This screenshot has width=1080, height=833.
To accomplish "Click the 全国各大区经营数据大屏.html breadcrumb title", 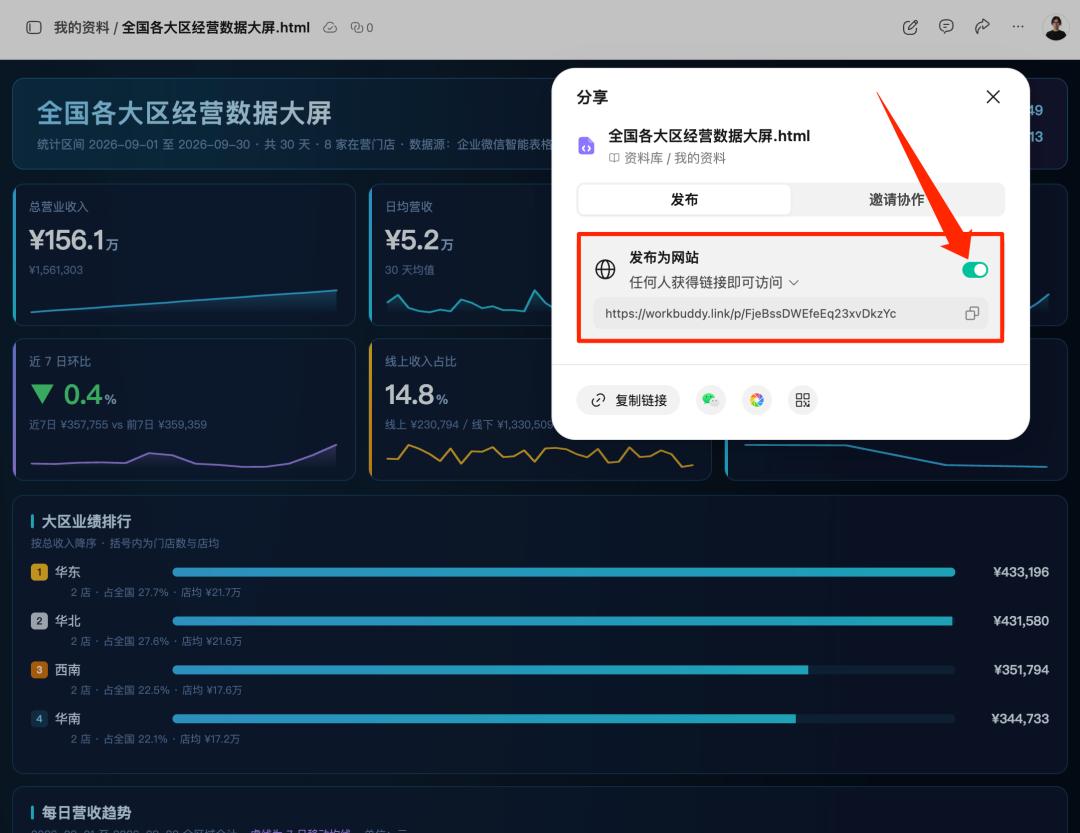I will click(216, 28).
